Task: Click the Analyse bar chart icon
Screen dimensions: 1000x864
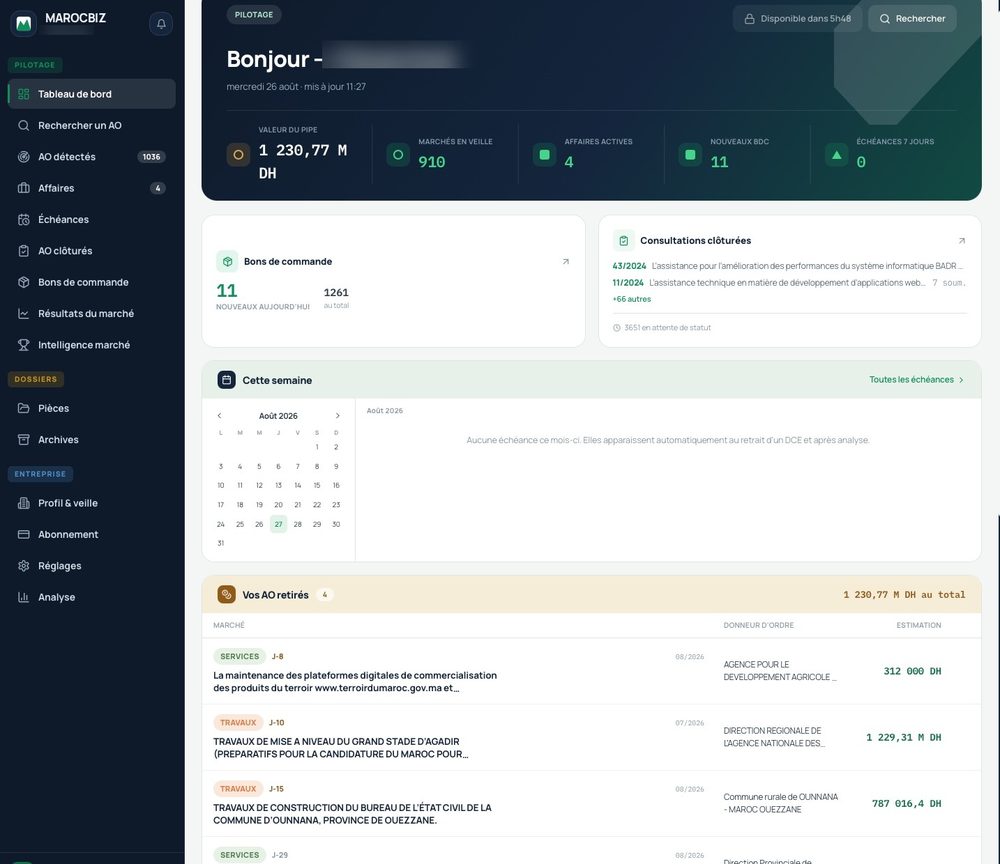Action: click(24, 597)
